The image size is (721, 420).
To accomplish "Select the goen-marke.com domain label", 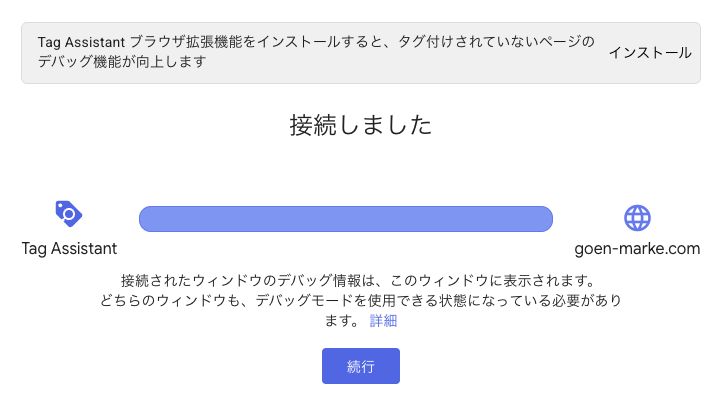I will pos(637,249).
